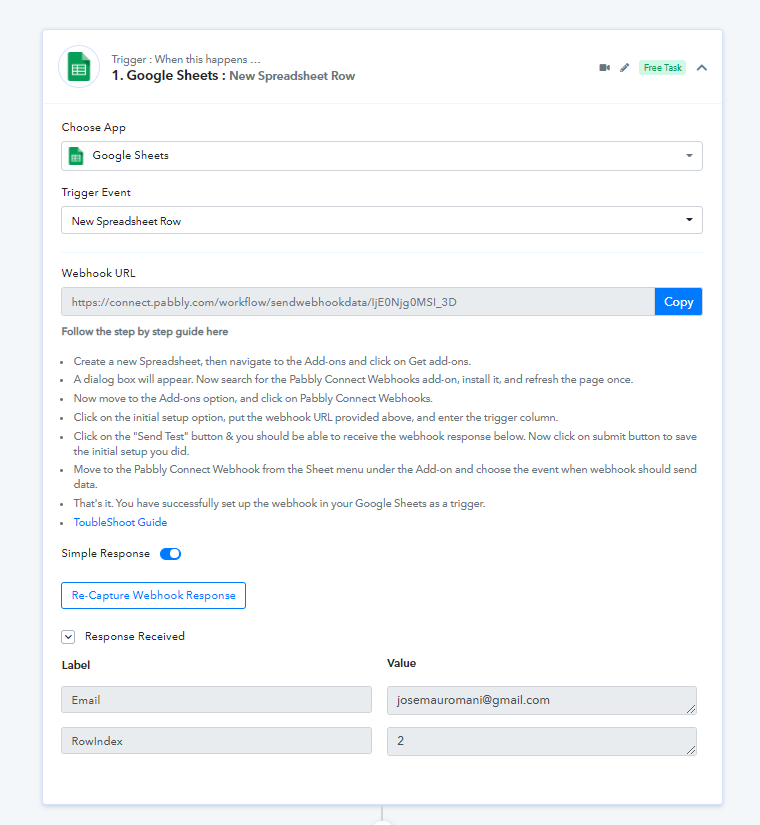The width and height of the screenshot is (760, 825).
Task: Open the ToubleShoot Guide link
Action: click(120, 522)
